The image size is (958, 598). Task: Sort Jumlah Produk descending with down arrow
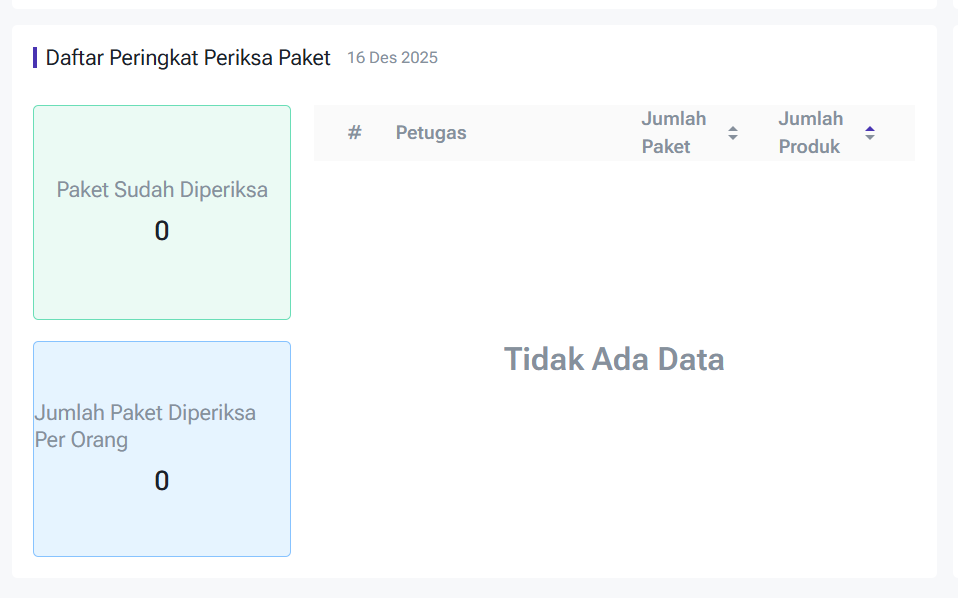coord(870,138)
